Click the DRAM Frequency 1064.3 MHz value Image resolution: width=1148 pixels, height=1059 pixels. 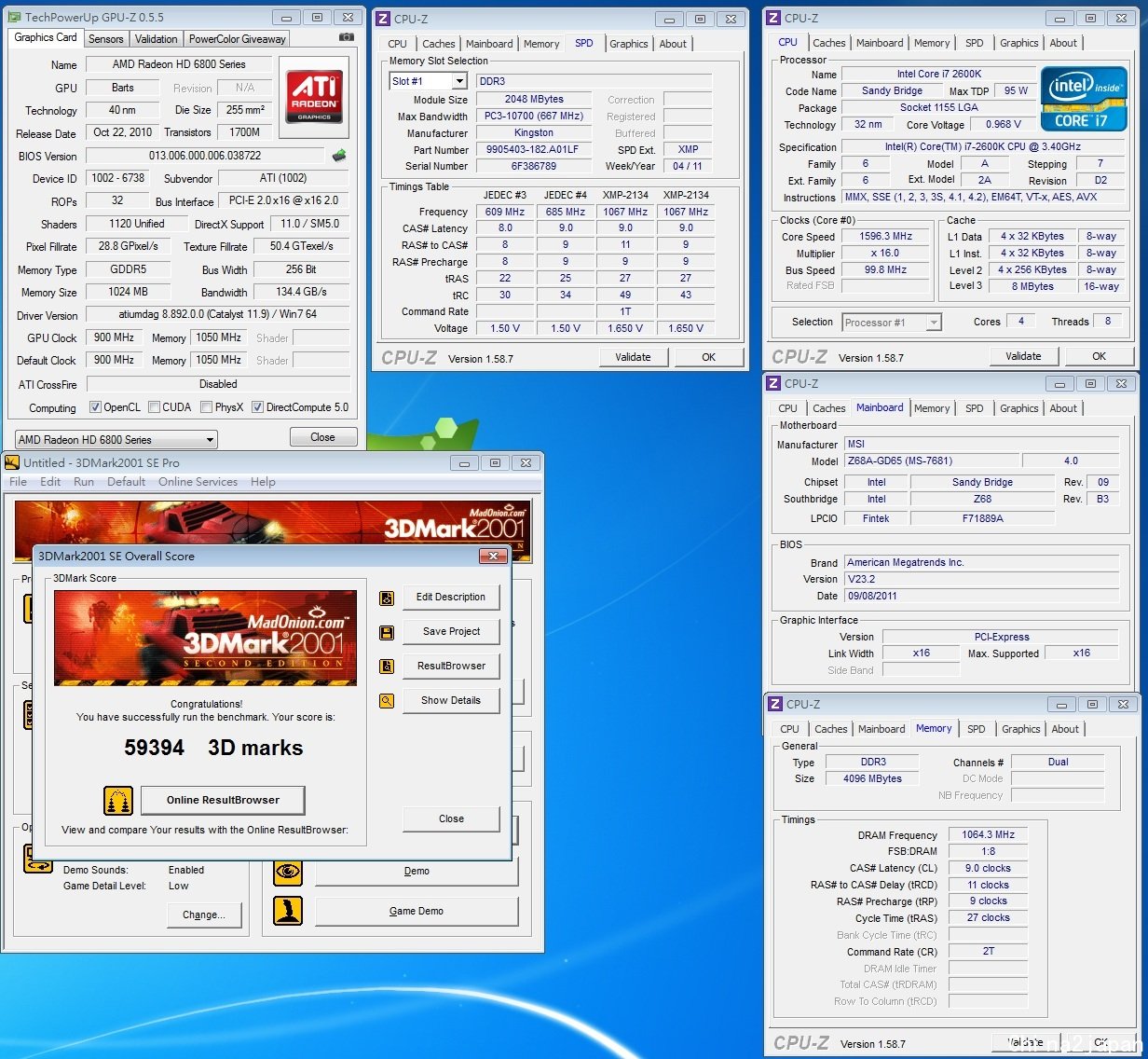(988, 835)
